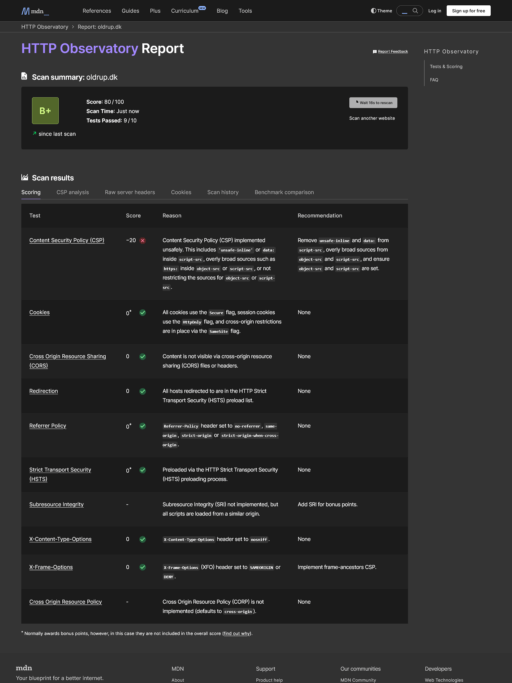
Task: Click the B+ grade badge
Action: 45,111
